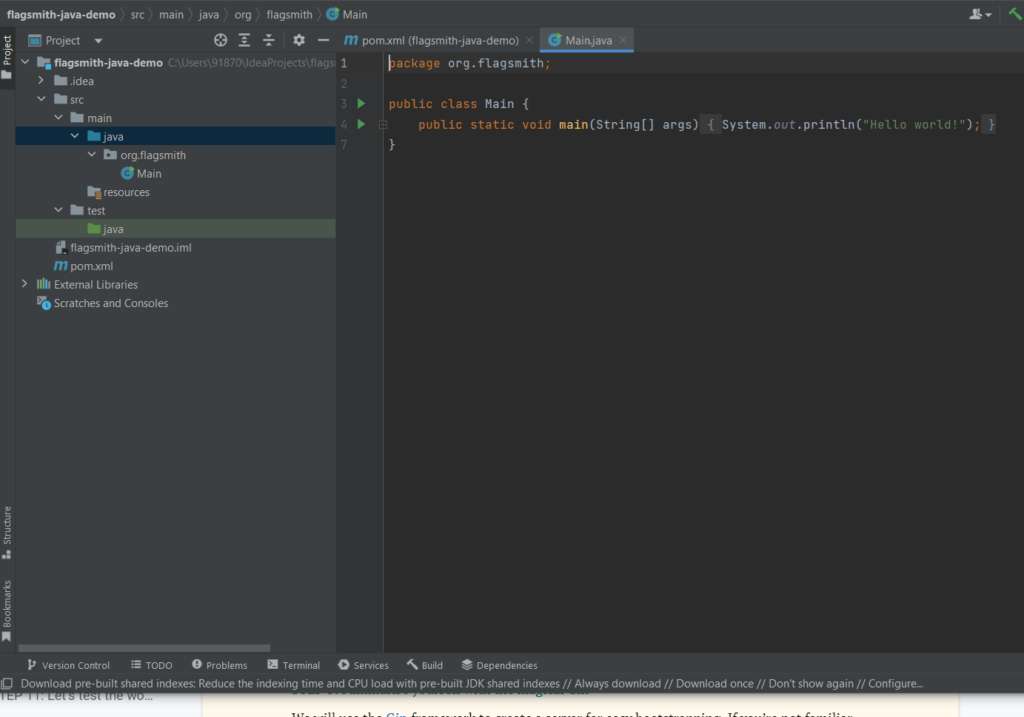Collapse the src folder

click(41, 99)
